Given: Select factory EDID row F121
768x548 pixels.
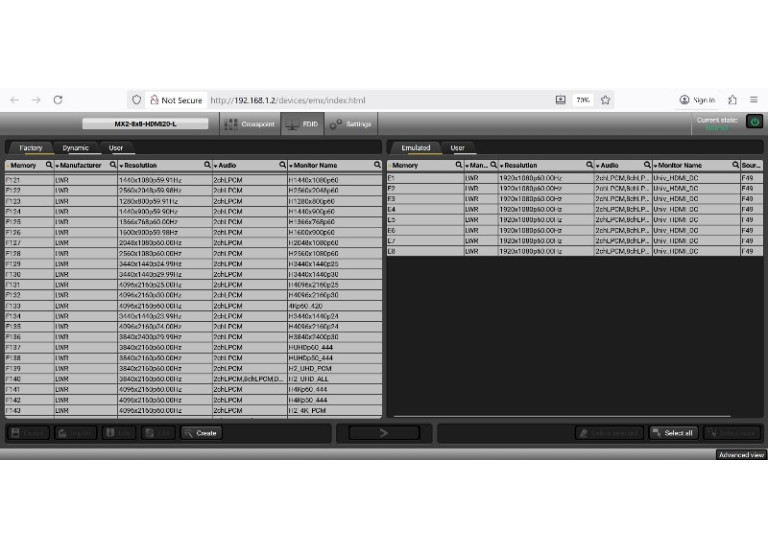Looking at the screenshot, I should (193, 180).
